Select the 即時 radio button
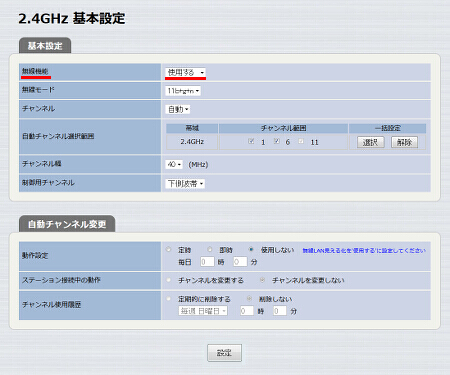Image resolution: width=450 pixels, height=375 pixels. (210, 249)
